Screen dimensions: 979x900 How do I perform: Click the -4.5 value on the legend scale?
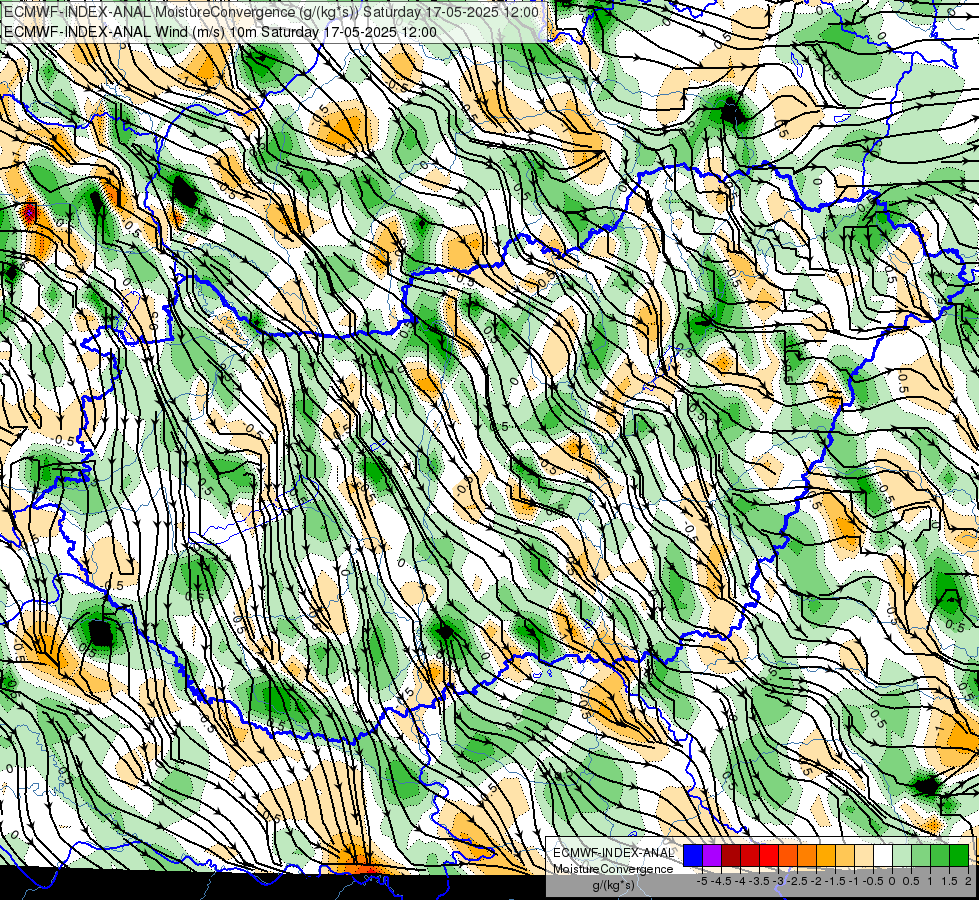tap(721, 881)
